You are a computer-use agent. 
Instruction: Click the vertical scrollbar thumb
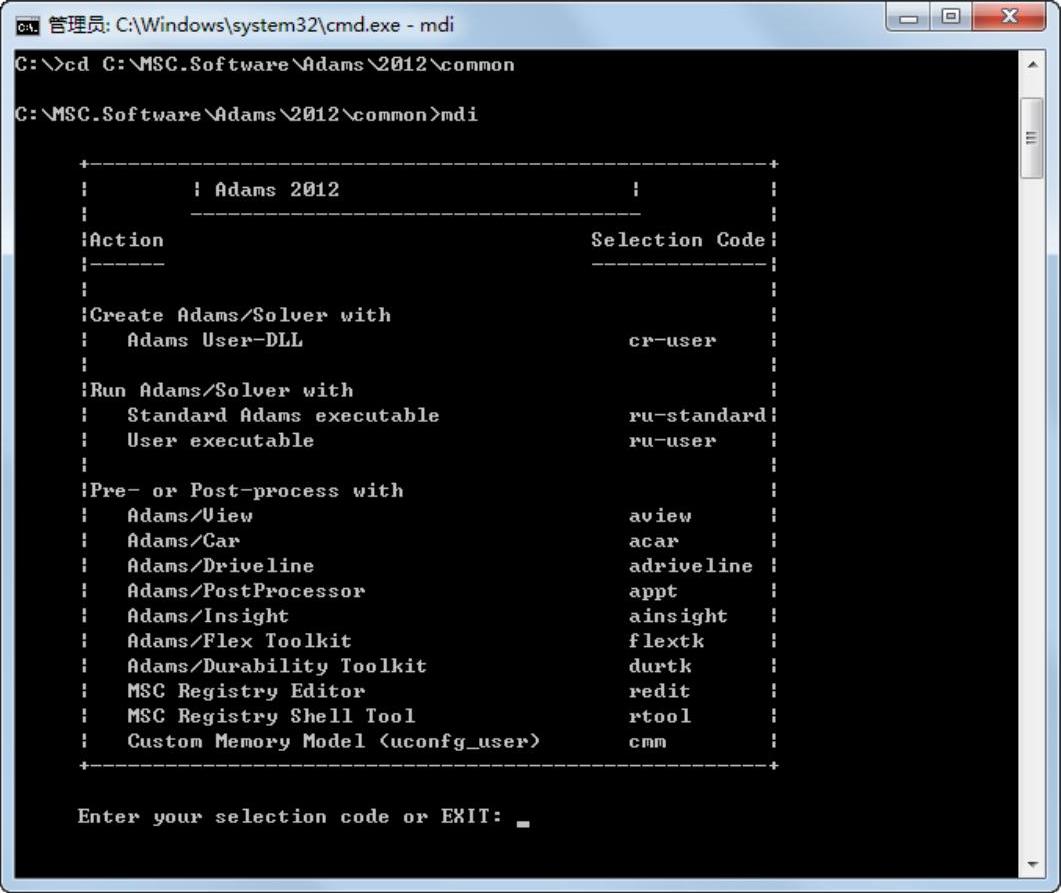click(1032, 138)
